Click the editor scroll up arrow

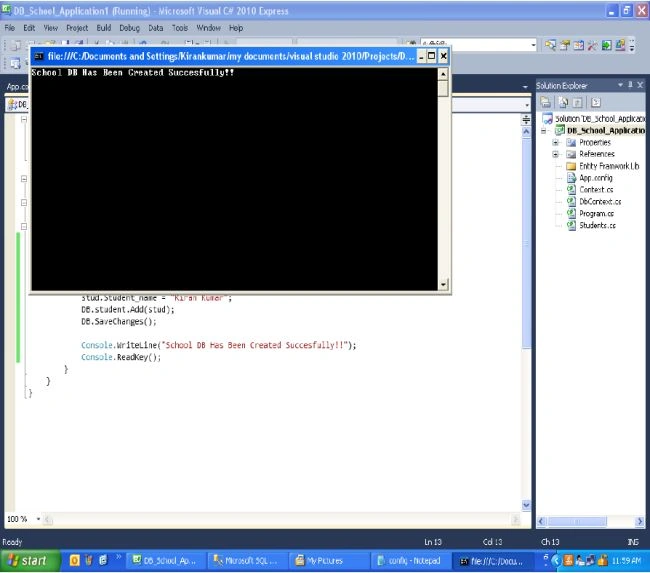[526, 131]
